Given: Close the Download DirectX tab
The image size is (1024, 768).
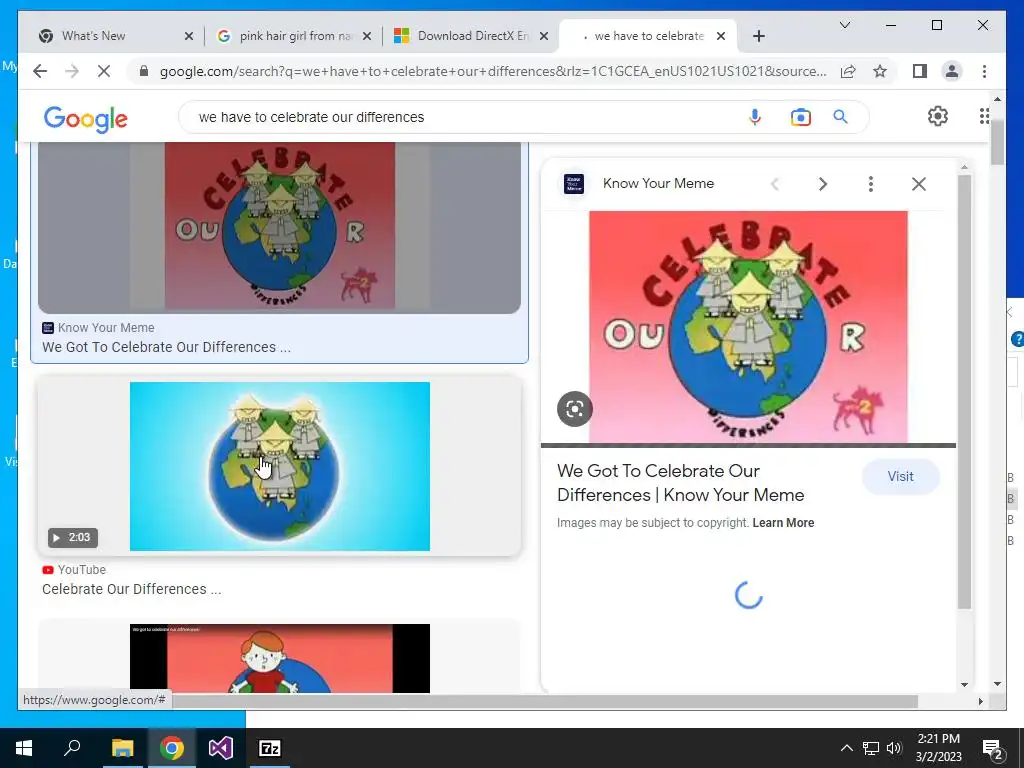Looking at the screenshot, I should pos(543,36).
